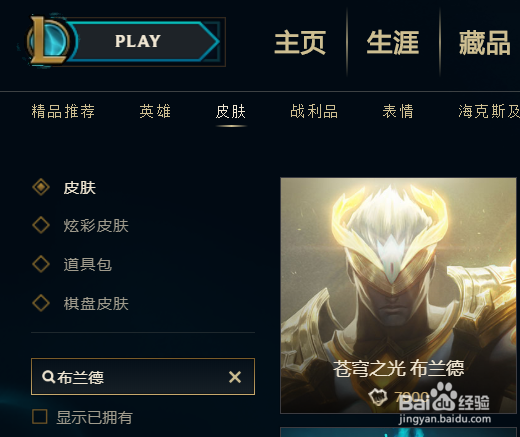Open the 主页 main tab
Viewport: 520px width, 437px height.
(300, 42)
